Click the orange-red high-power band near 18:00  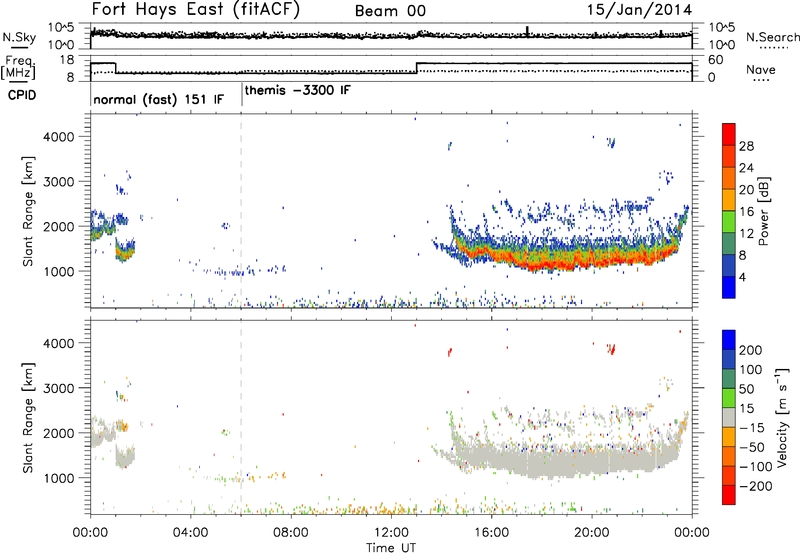(x=541, y=264)
